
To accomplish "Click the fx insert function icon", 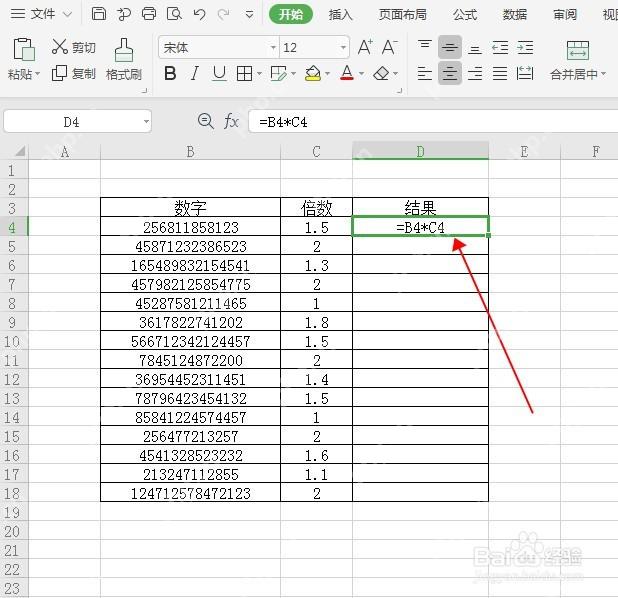I will [x=231, y=121].
